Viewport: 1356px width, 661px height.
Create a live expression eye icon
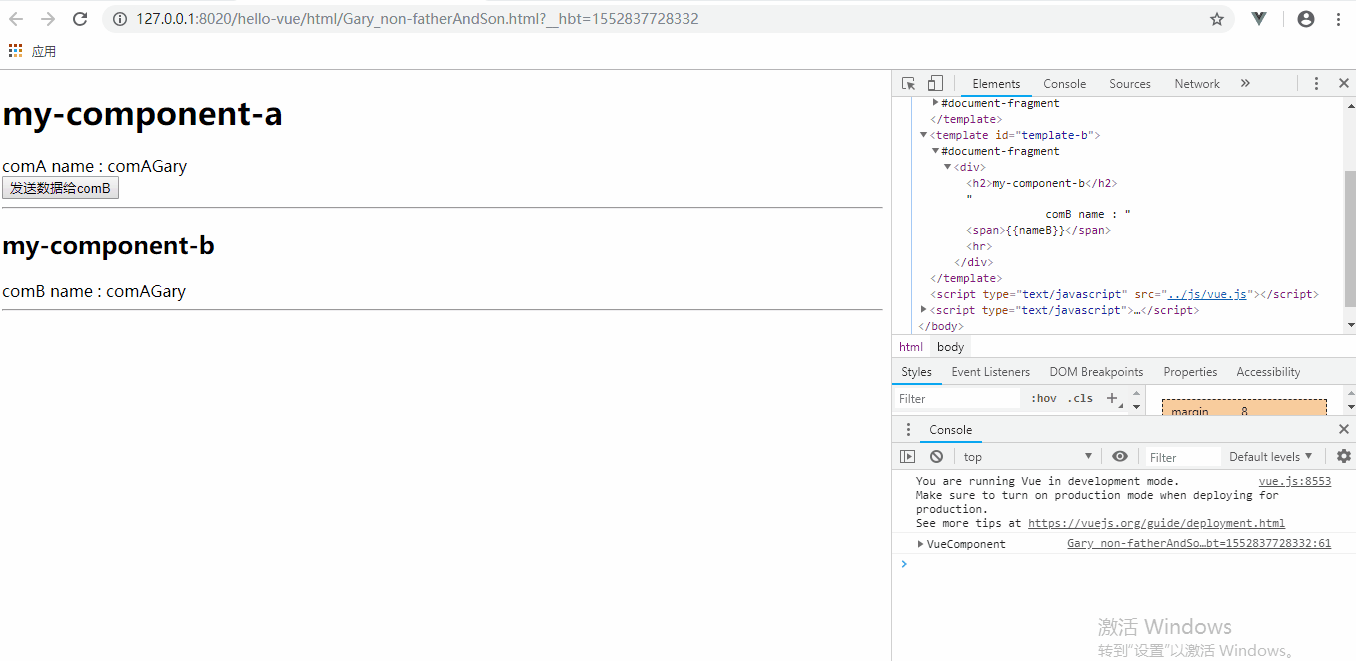pos(1120,456)
